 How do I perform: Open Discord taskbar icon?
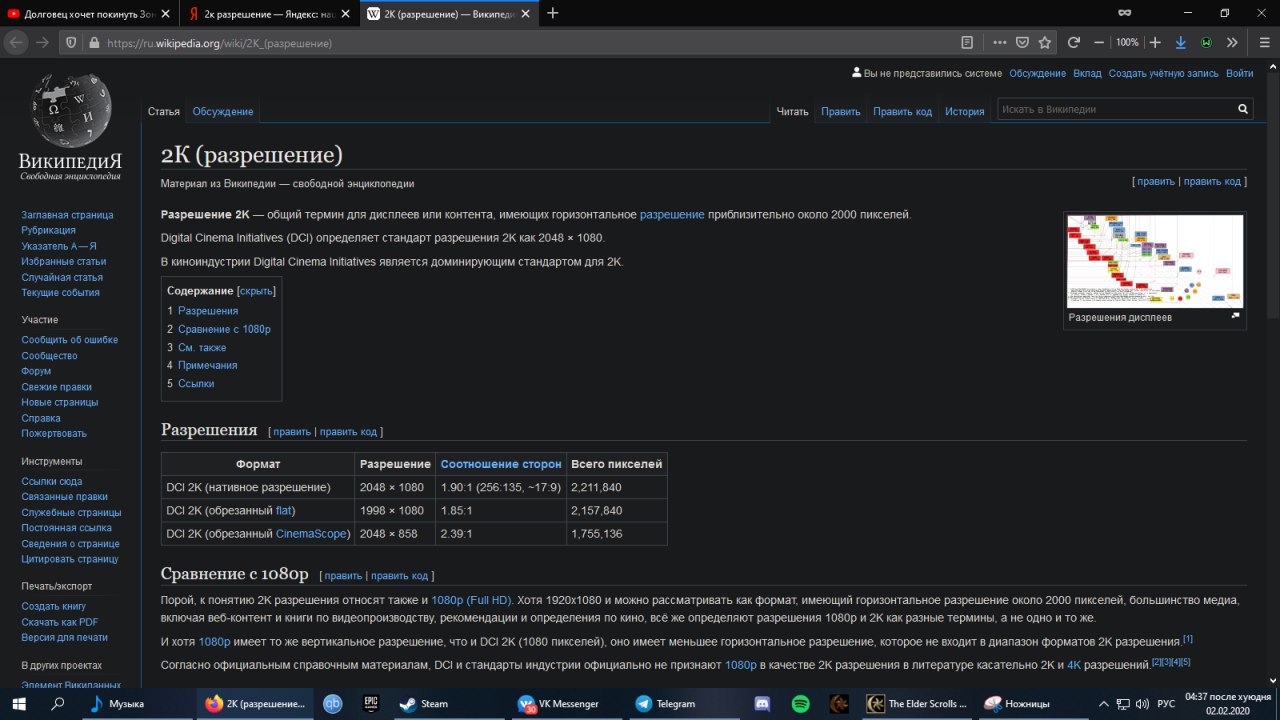pyautogui.click(x=763, y=704)
